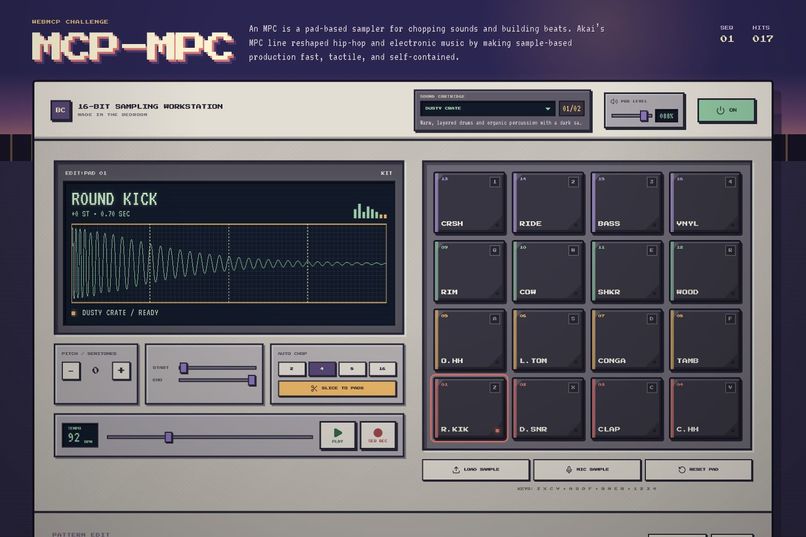This screenshot has height=537, width=806.
Task: Hit the D.SNR pad
Action: click(548, 409)
